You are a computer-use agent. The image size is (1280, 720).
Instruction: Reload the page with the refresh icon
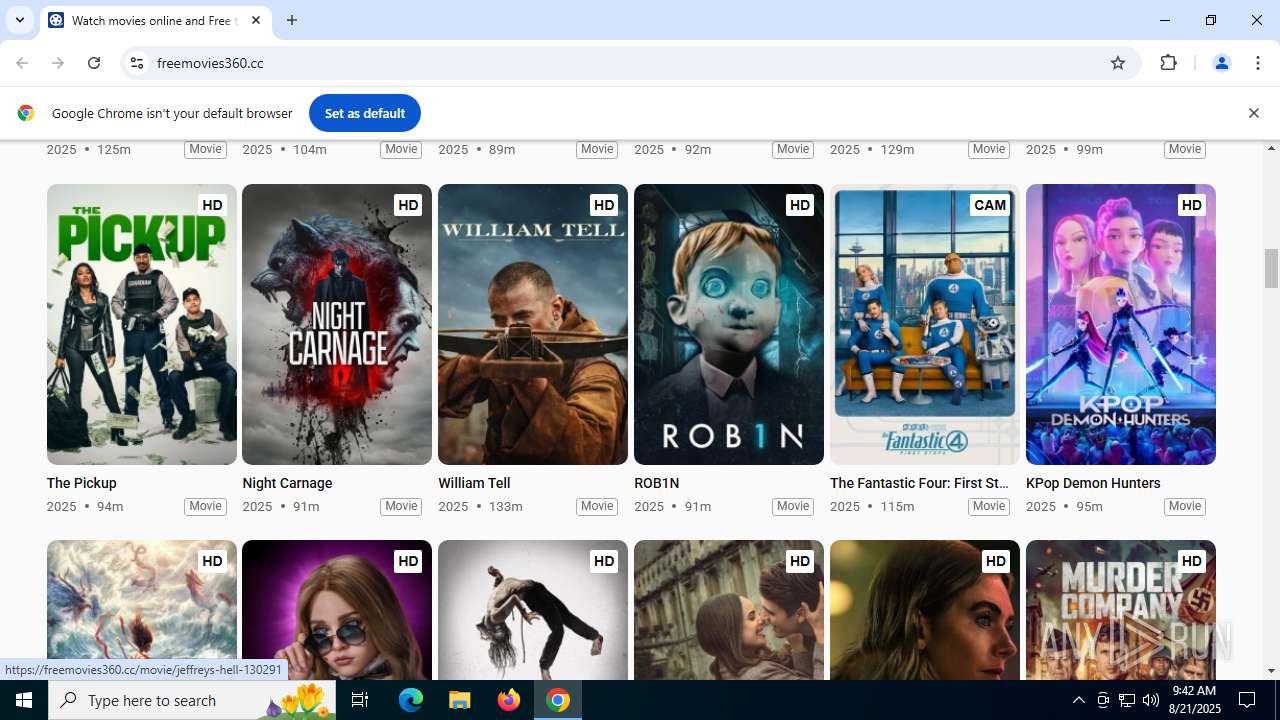pos(94,63)
